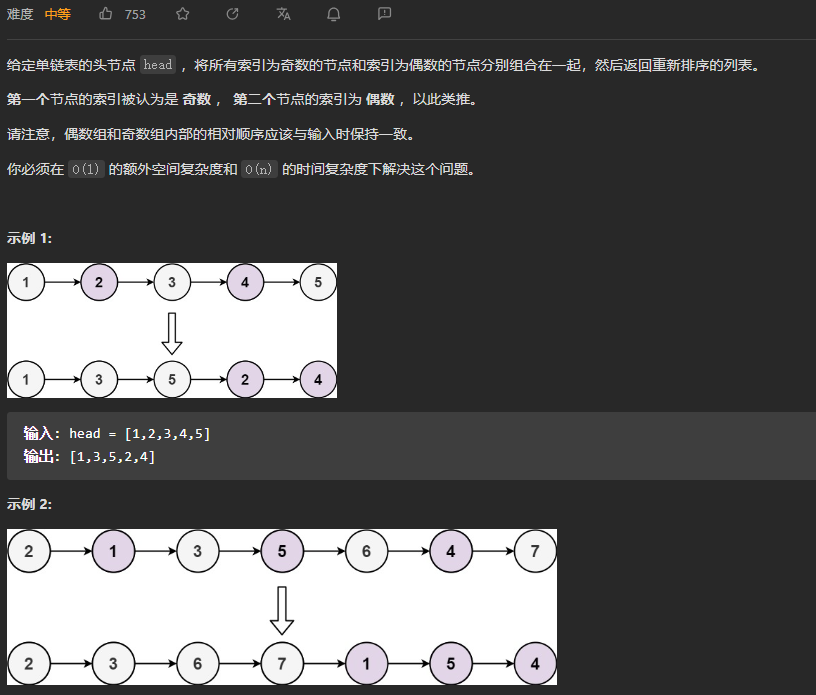
Task: Click the share arrow icon
Action: (232, 14)
